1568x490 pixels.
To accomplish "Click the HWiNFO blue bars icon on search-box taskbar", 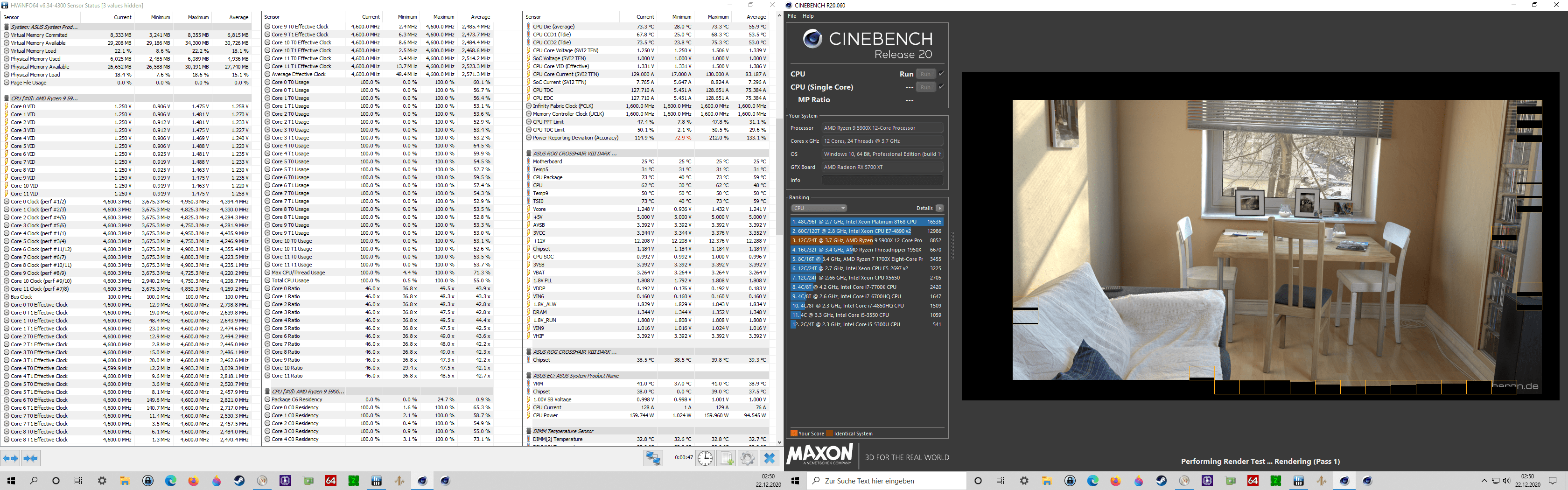I will pos(1298,481).
